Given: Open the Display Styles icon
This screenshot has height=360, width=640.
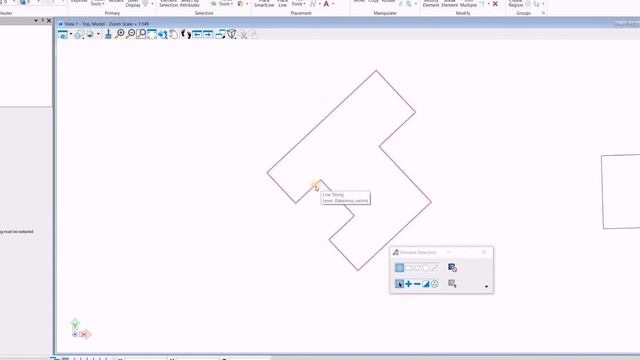Looking at the screenshot, I should 90,35.
